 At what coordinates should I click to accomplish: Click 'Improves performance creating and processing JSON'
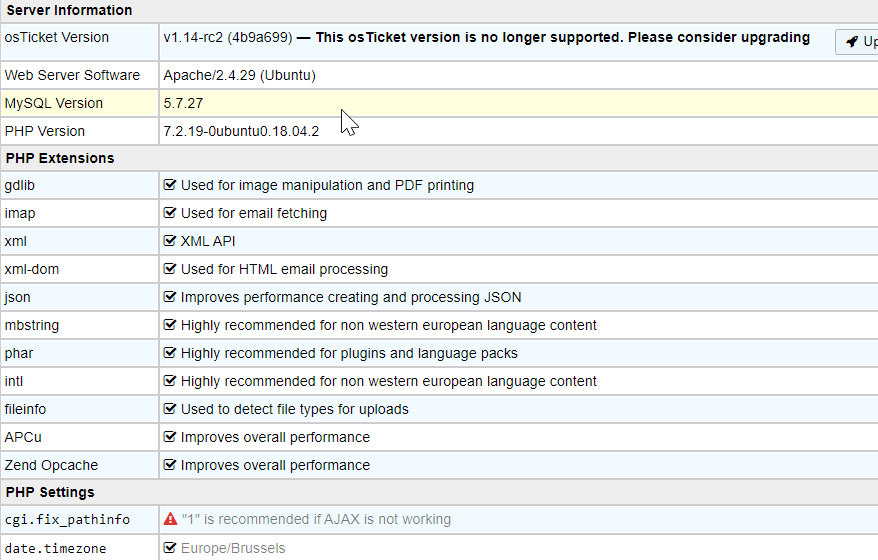click(x=351, y=297)
